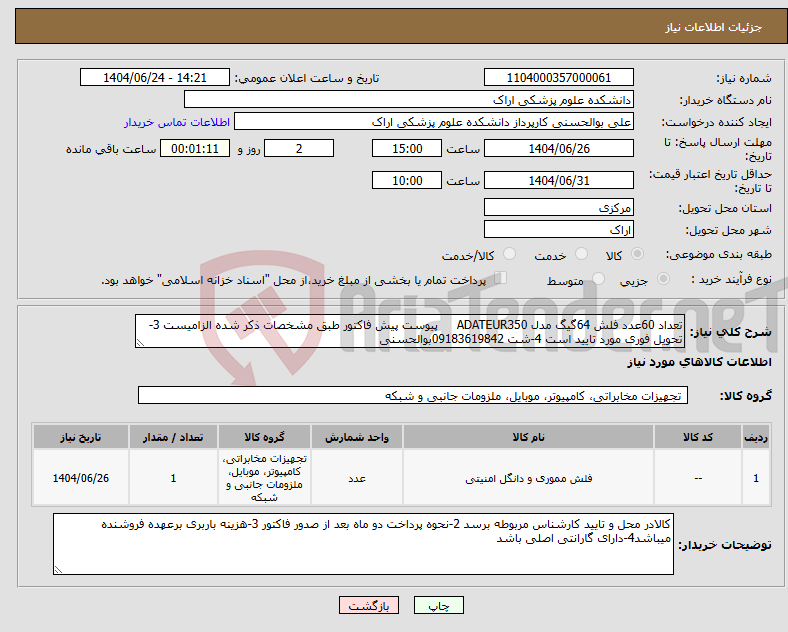Click the شهر محل تحویل field اراک
Viewport: 788px width, 632px height.
[558, 229]
